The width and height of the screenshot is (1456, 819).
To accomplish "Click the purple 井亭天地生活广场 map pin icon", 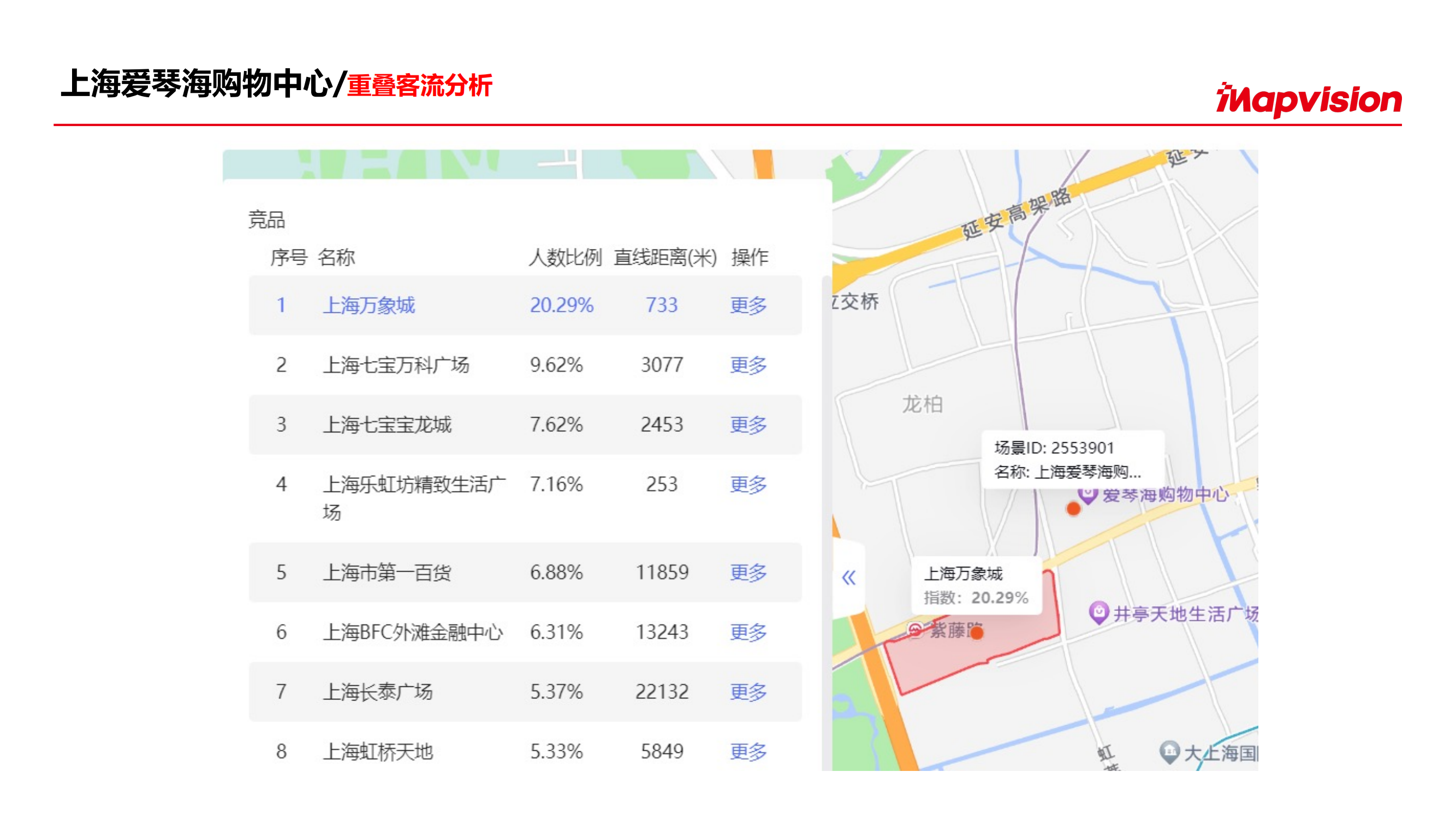I will 1098,613.
